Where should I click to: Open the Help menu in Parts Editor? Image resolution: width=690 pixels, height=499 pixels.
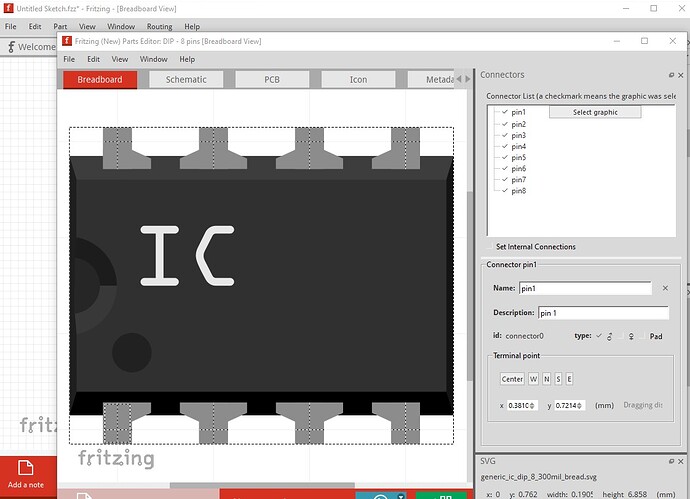[187, 59]
